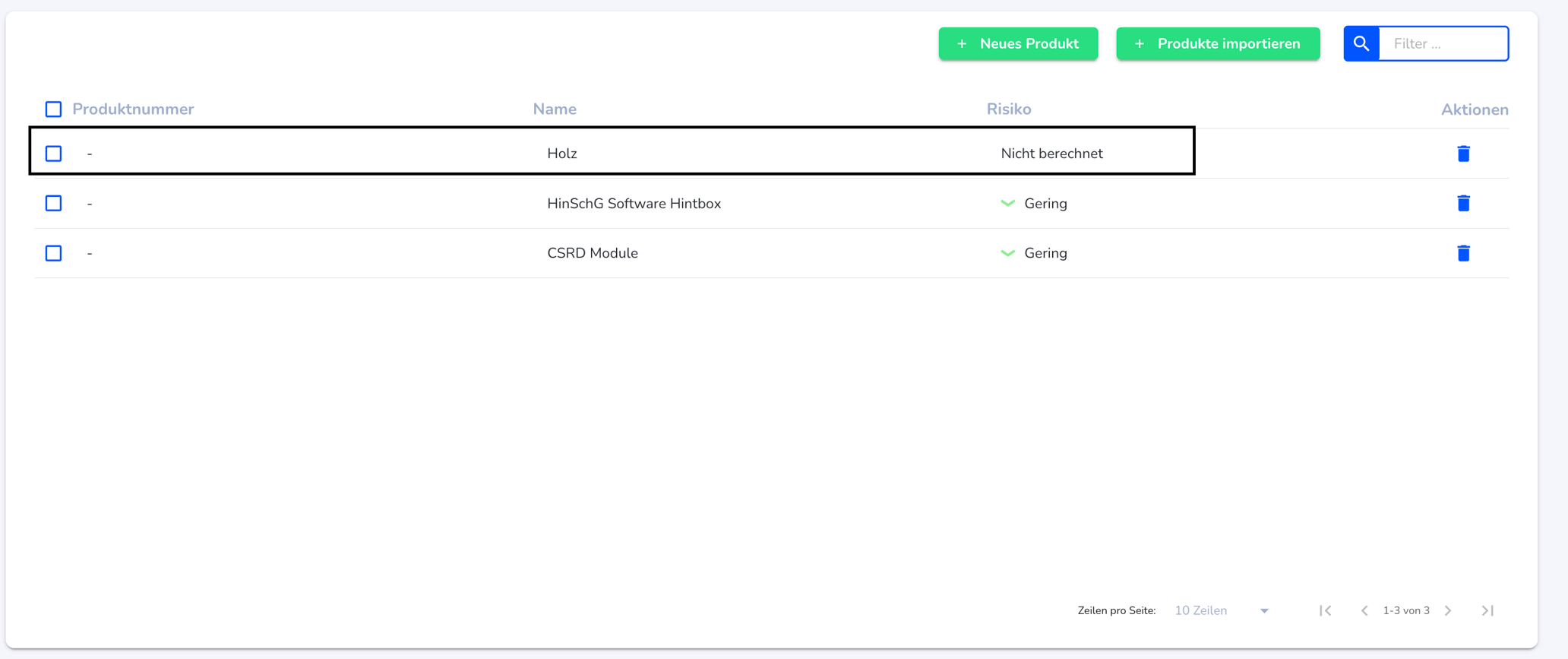
Task: Click 'Produkte importieren' button
Action: click(x=1218, y=43)
